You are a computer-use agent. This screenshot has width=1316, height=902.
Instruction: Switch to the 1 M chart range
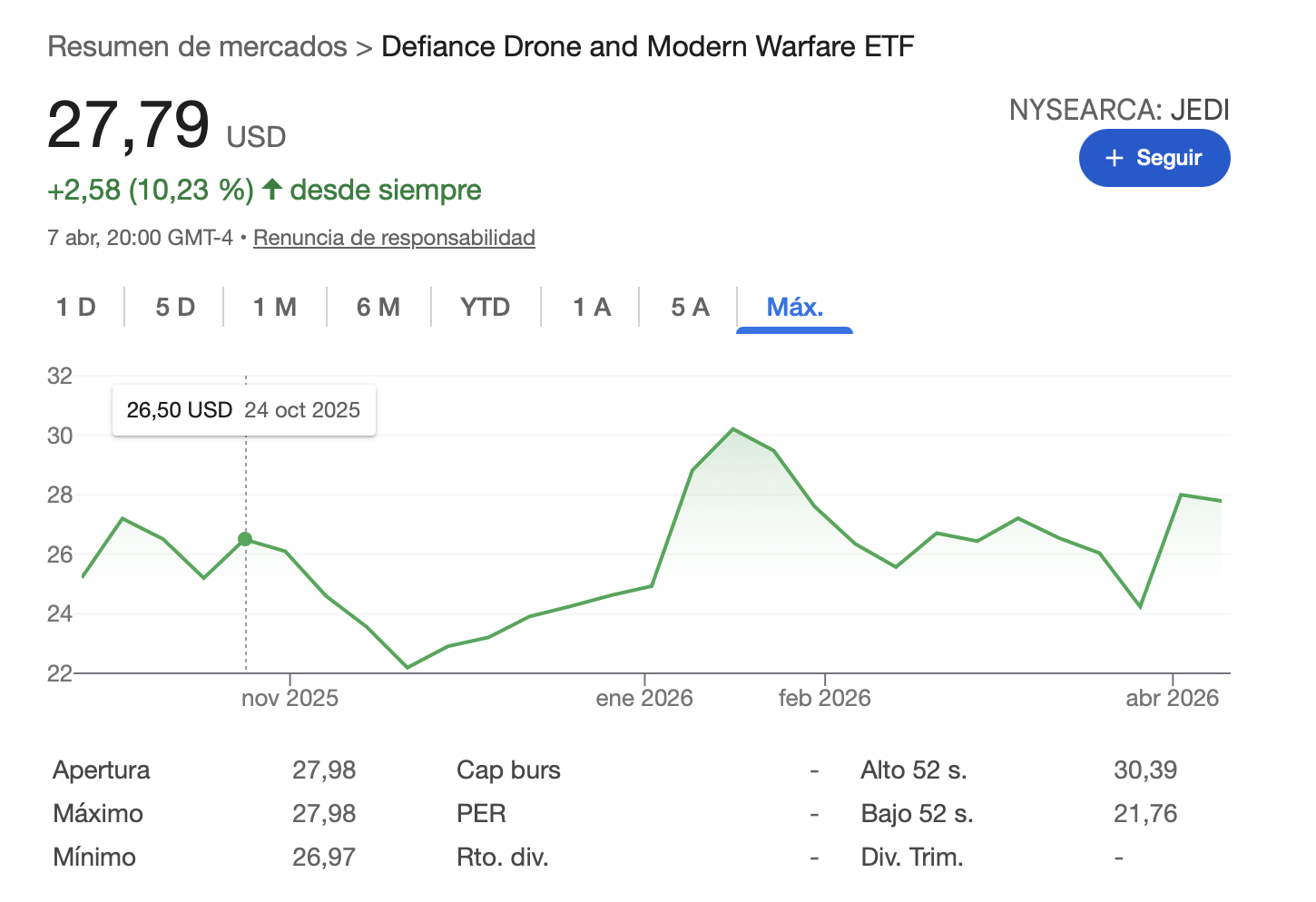(275, 307)
